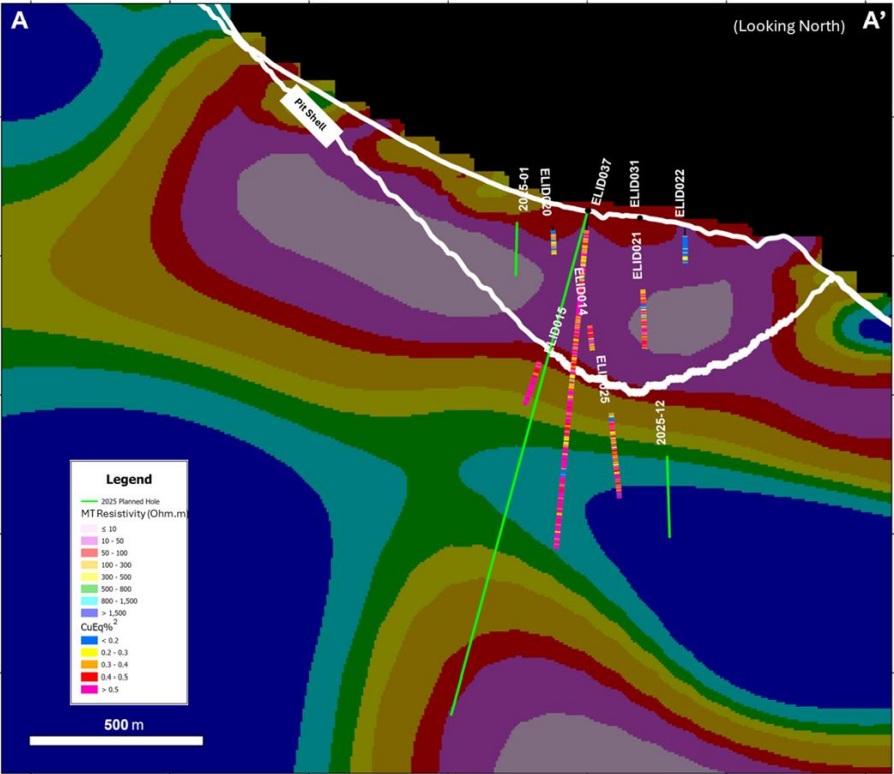
Task: Choose the 0.4 - 0.5 CuEq% red swatch
Action: tap(90, 677)
